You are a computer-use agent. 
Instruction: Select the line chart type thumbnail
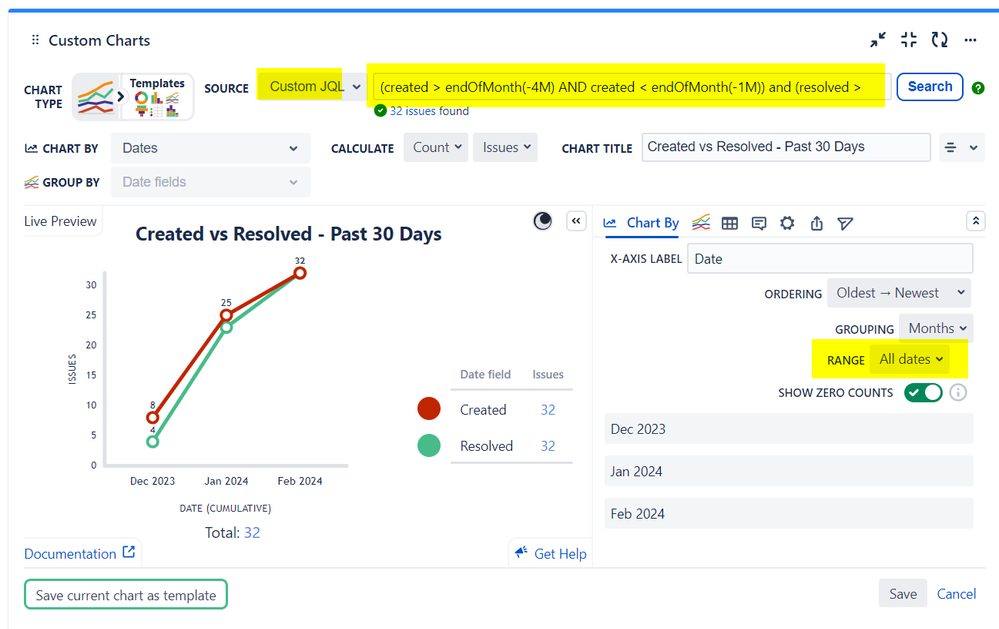pyautogui.click(x=96, y=97)
